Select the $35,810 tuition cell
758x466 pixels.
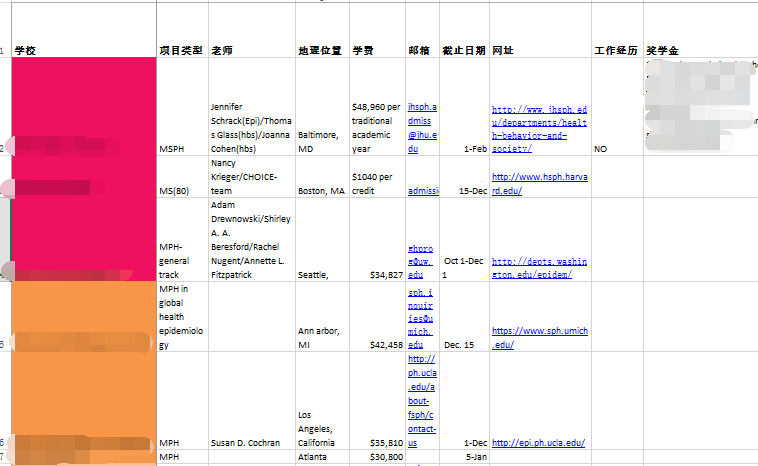point(378,401)
